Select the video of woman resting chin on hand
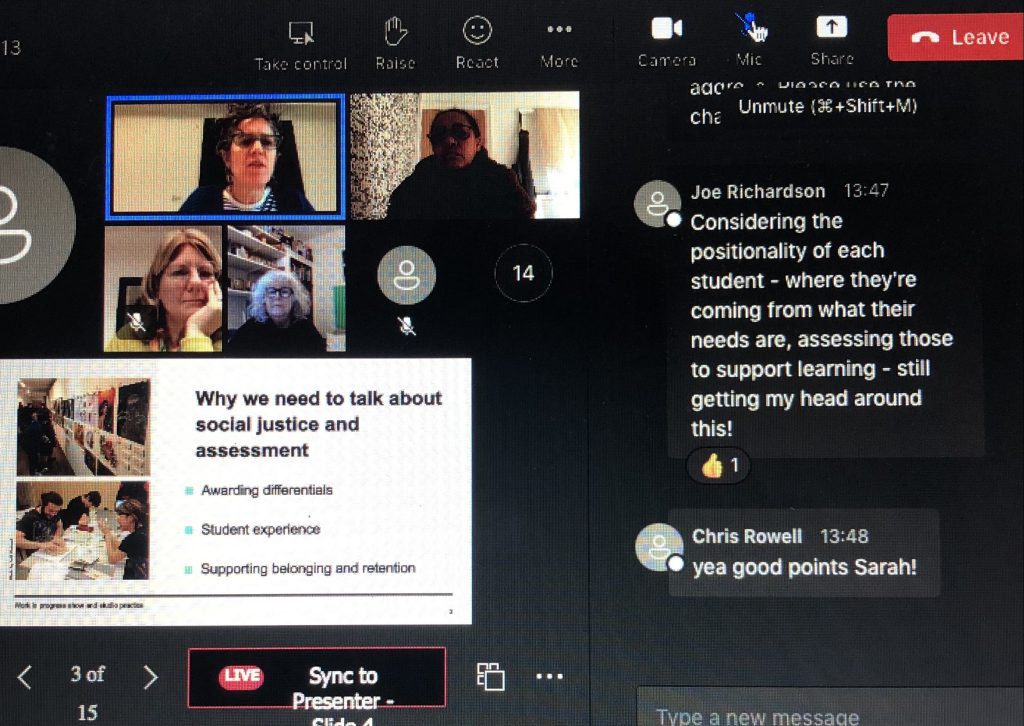Screen dimensions: 1024x726 (163, 289)
